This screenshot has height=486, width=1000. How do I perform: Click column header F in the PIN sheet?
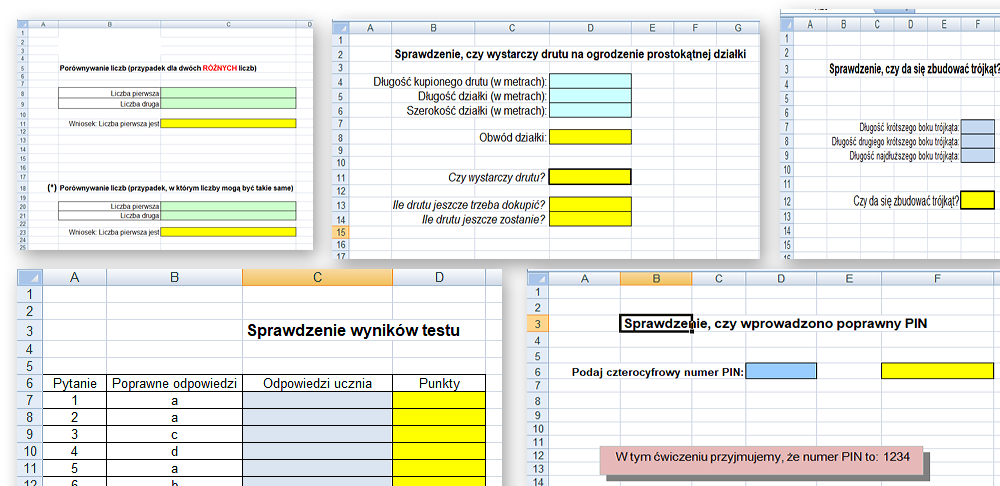pyautogui.click(x=937, y=280)
